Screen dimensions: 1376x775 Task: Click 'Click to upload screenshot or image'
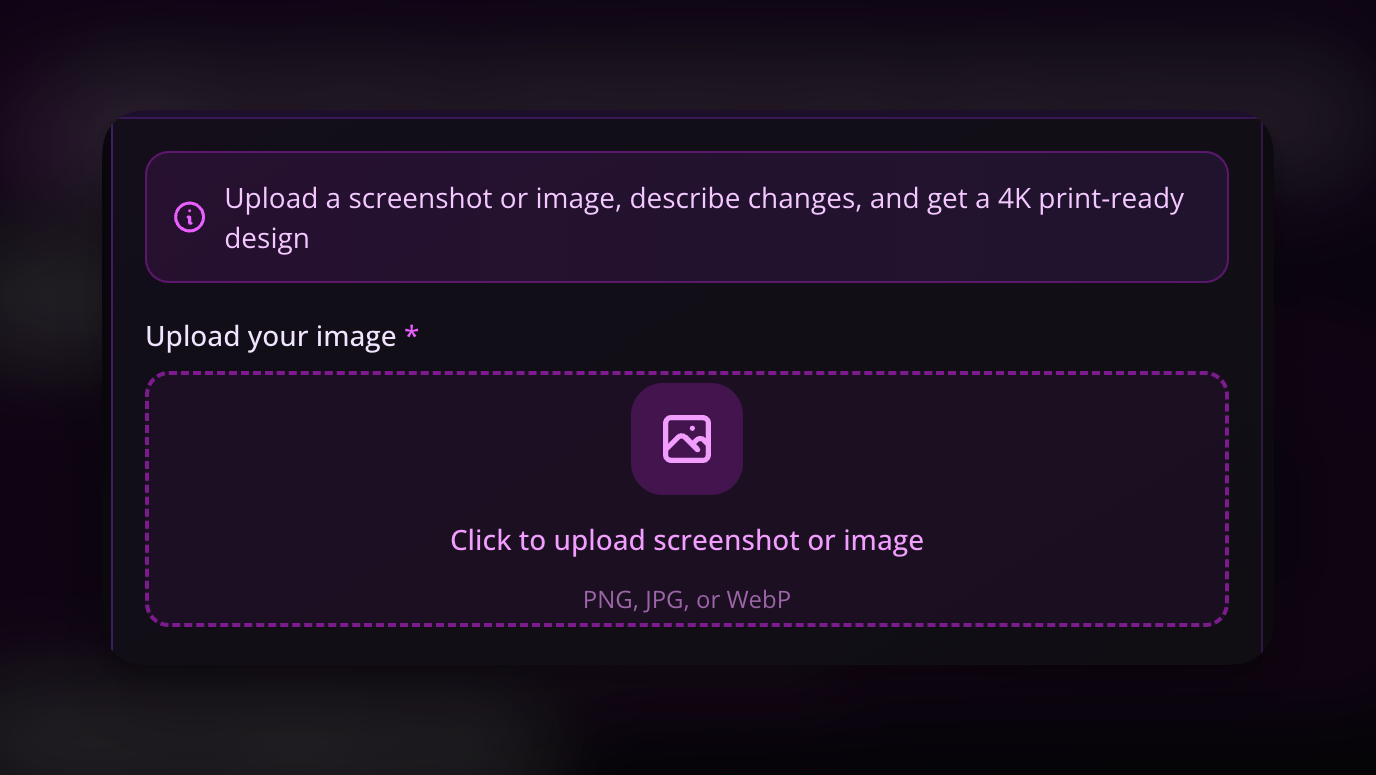pyautogui.click(x=687, y=540)
